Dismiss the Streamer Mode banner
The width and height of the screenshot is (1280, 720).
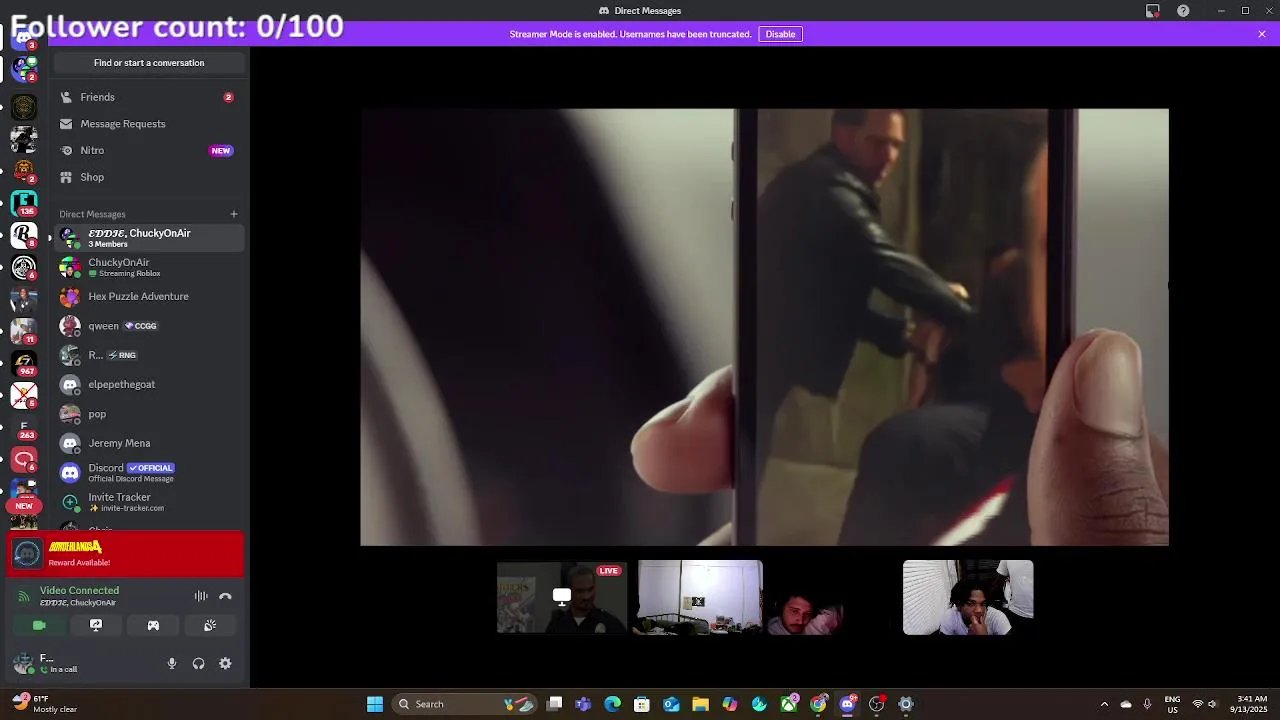1262,34
